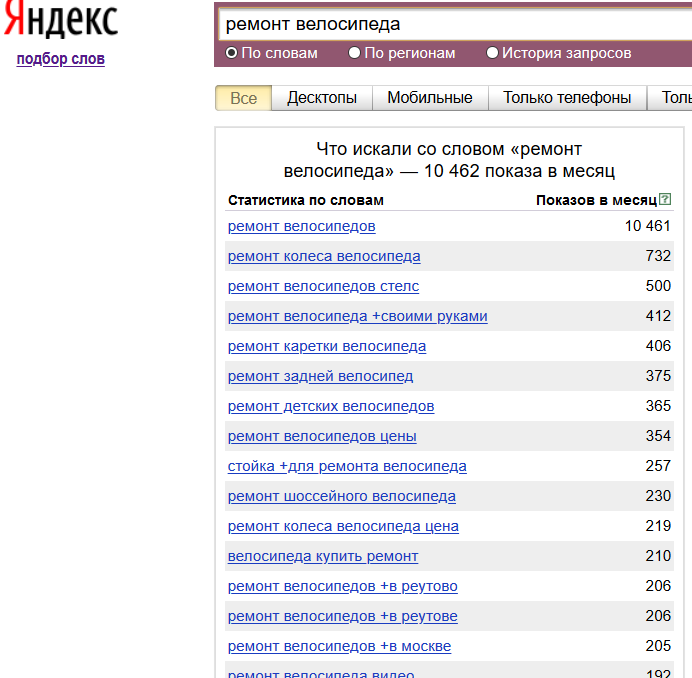692x678 pixels.
Task: Click 'ремонт велосипеда +своими руками' link
Action: (357, 316)
